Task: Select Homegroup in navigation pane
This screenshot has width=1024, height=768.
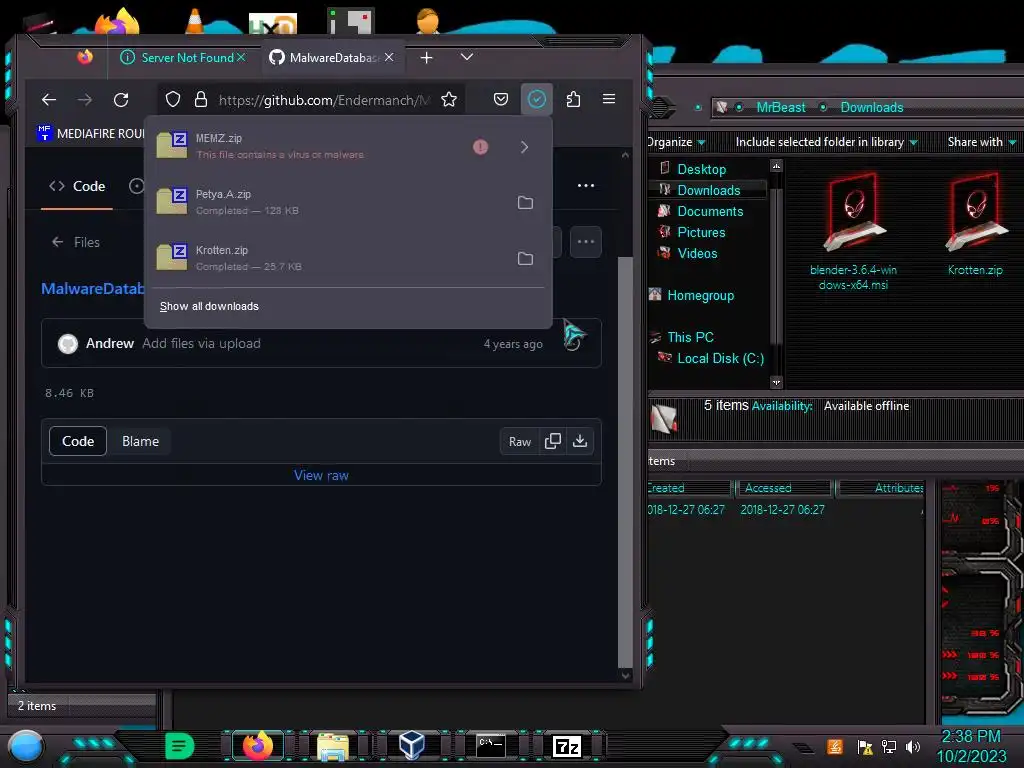Action: click(700, 295)
